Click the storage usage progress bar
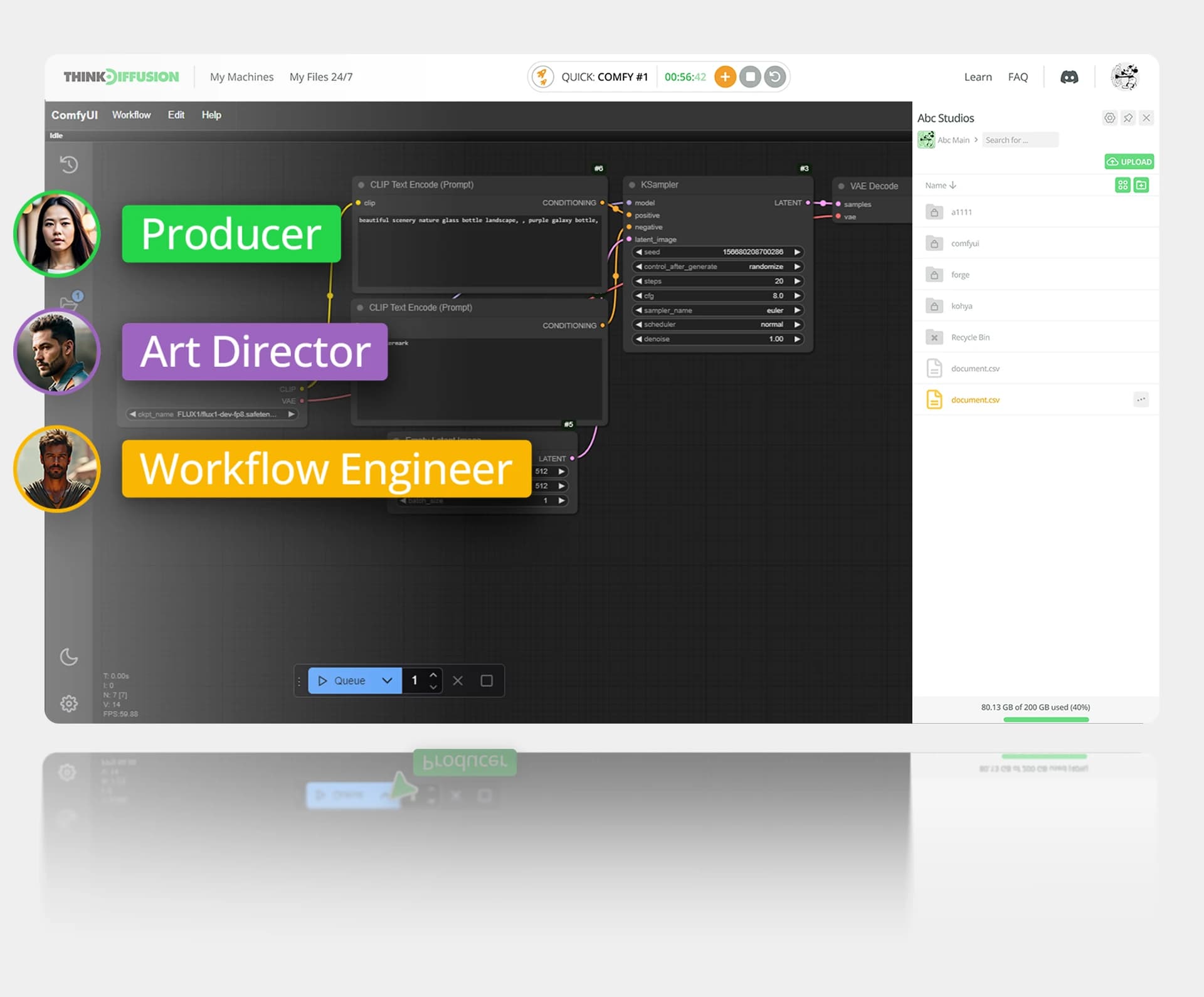1204x997 pixels. point(1046,719)
